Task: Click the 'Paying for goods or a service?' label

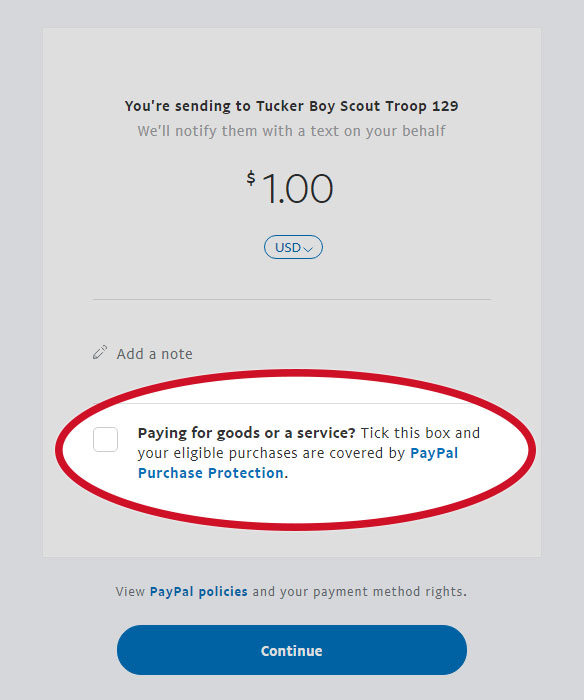Action: (x=246, y=433)
